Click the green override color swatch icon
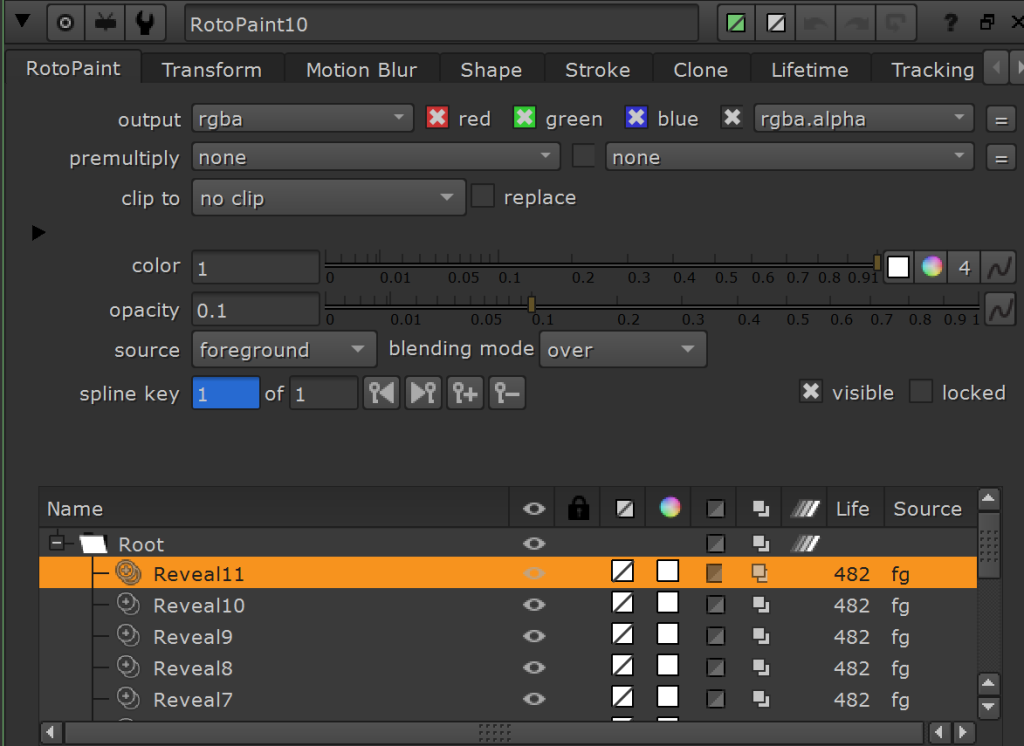The height and width of the screenshot is (746, 1024). click(736, 24)
